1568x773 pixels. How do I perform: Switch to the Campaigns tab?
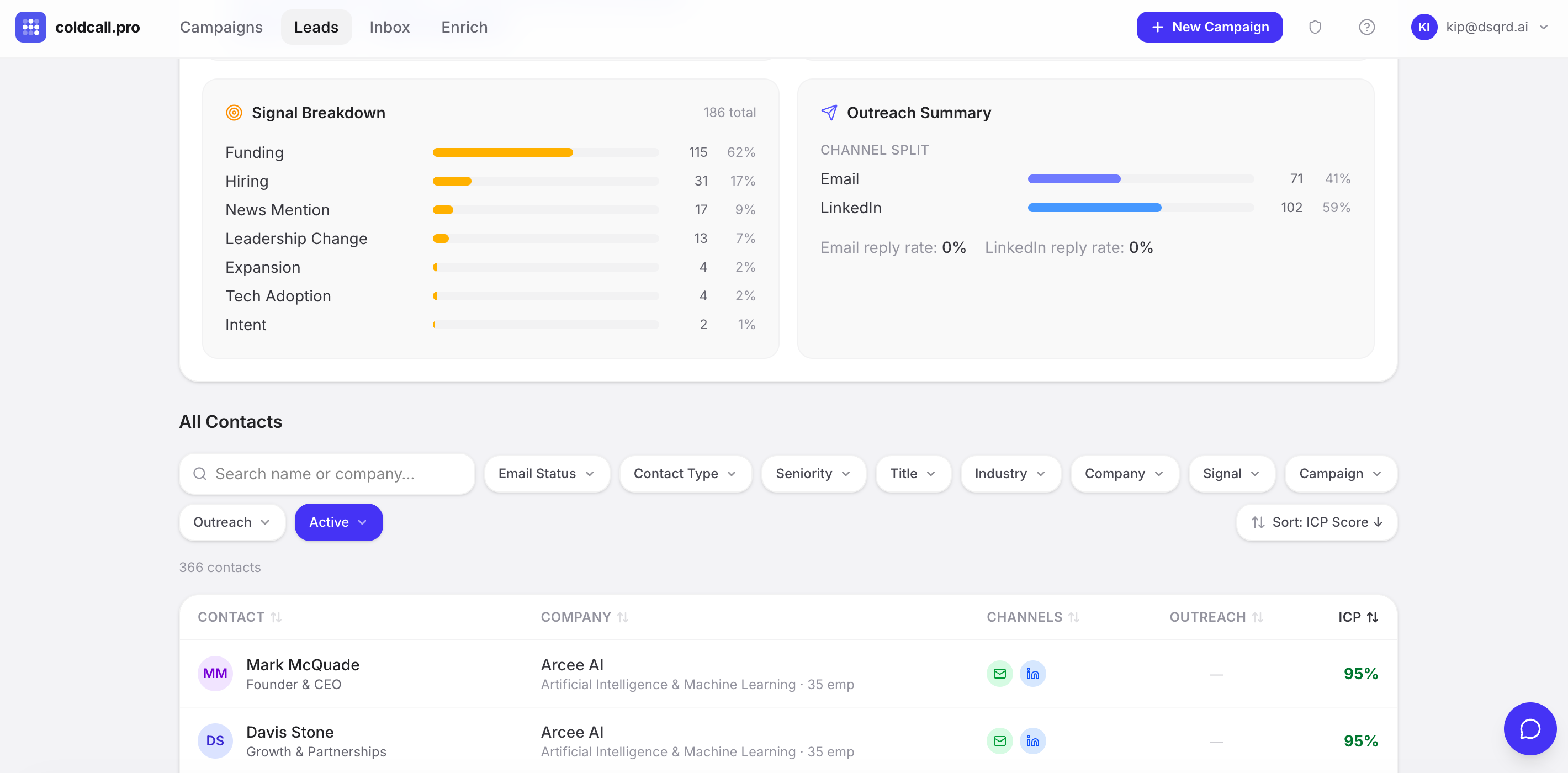[x=221, y=27]
